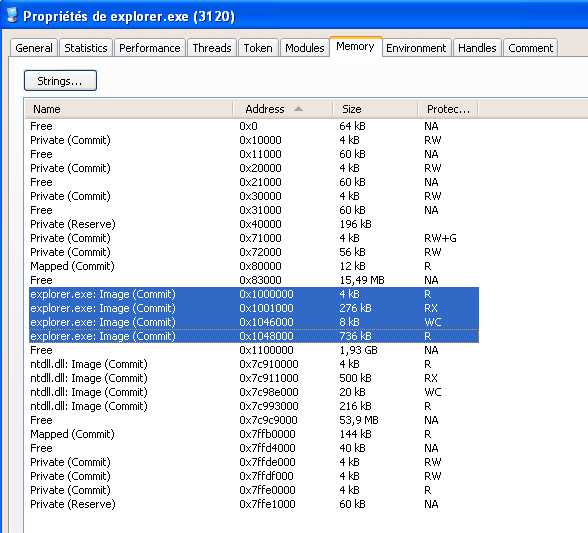Image resolution: width=588 pixels, height=533 pixels.
Task: Select explorer.exe Image row at 0x1046000
Action: pyautogui.click(x=254, y=322)
